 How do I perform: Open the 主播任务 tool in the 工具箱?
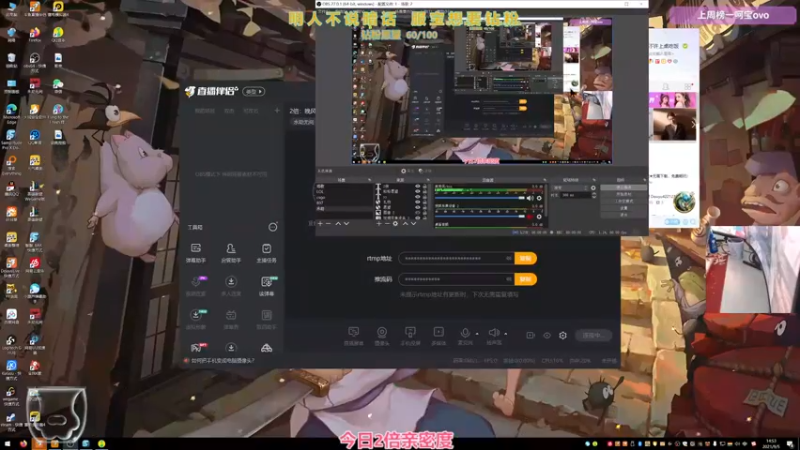point(266,252)
